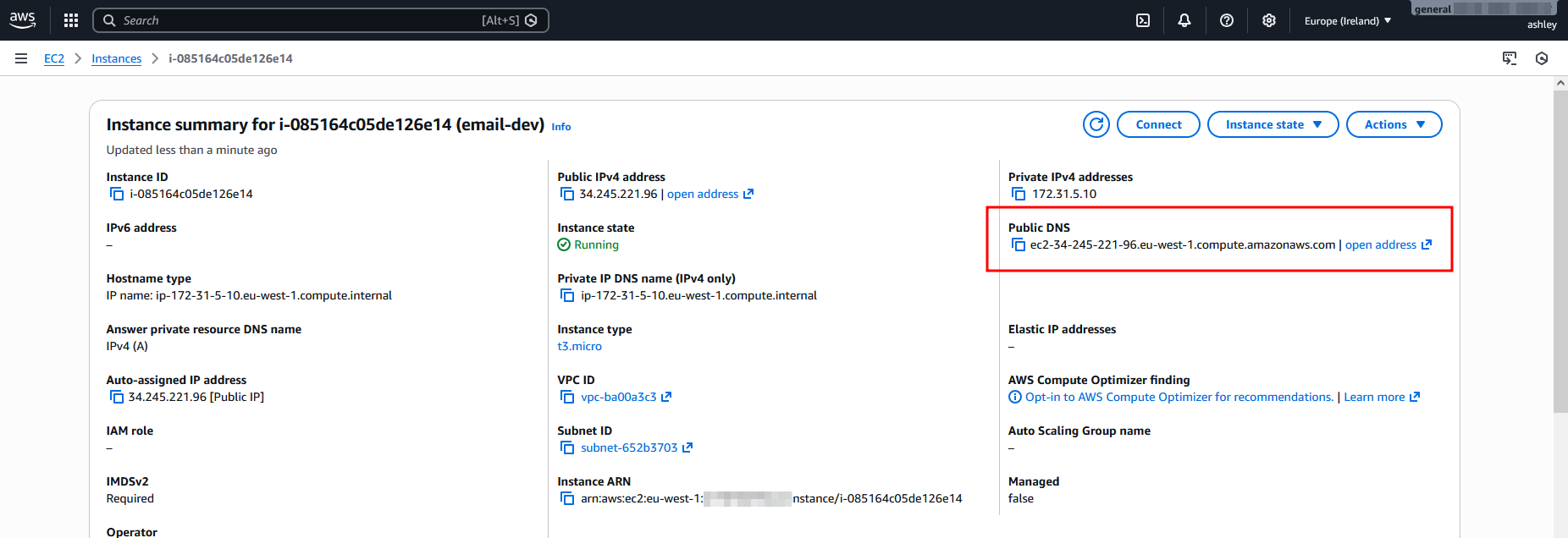
Task: Select the Running instance state text
Action: (596, 244)
